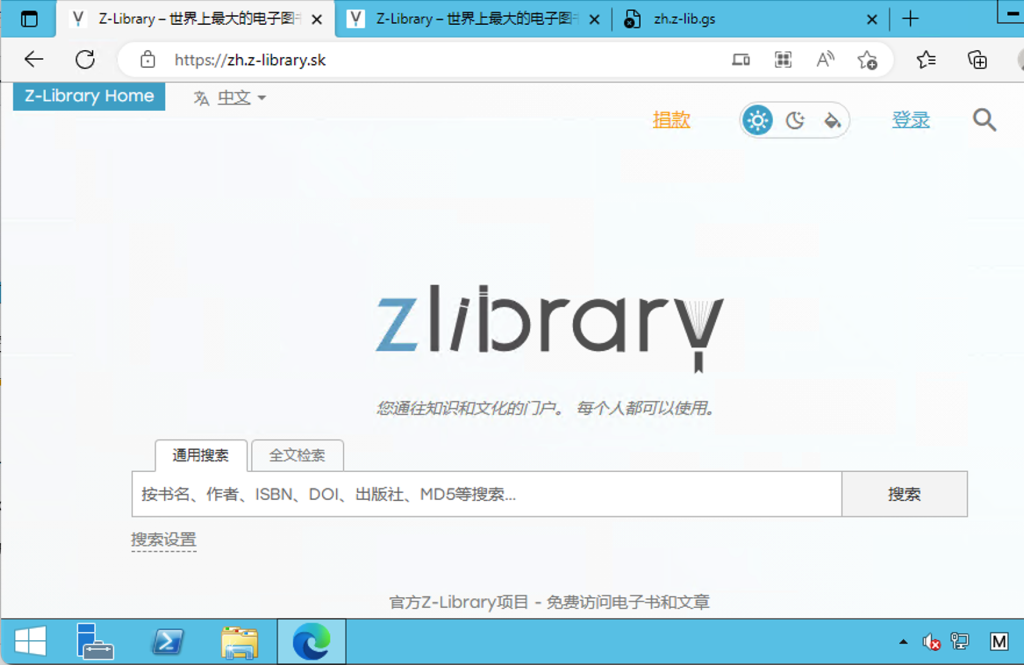Screen dimensions: 1024x665
Task: Activate the Read aloud icon
Action: click(825, 60)
